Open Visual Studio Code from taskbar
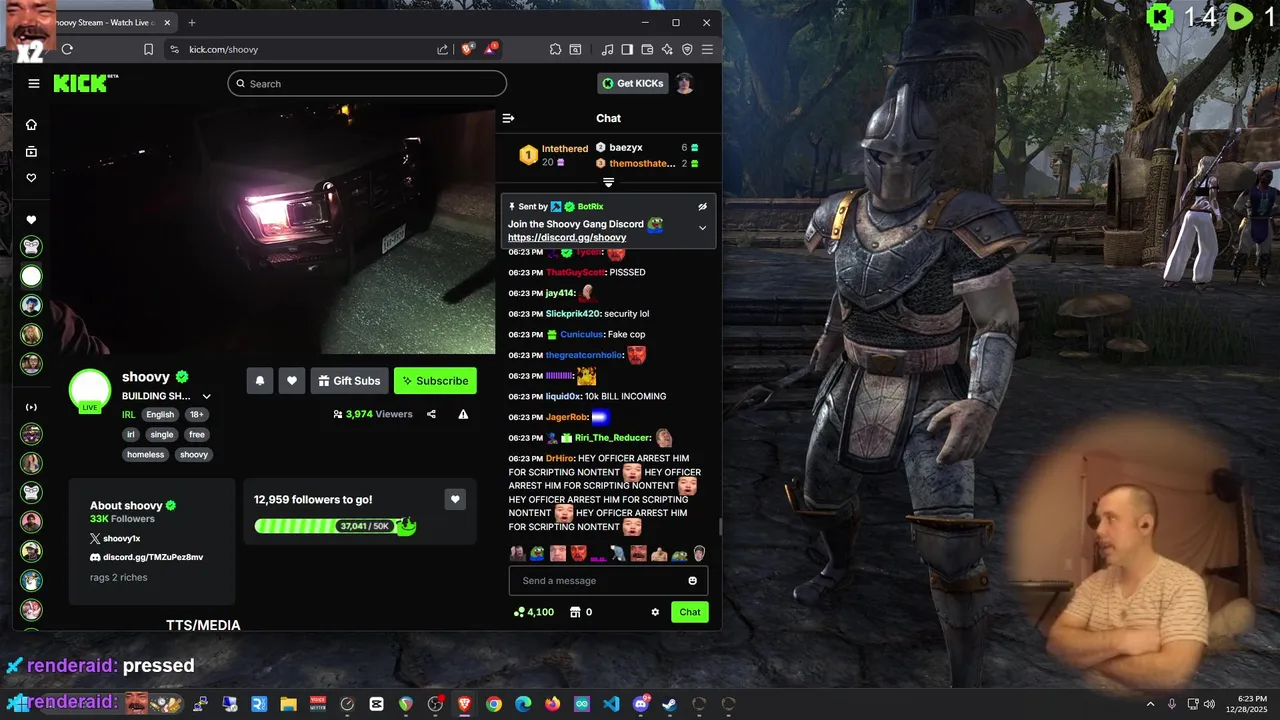Screen dimensions: 1280x720 [611, 704]
